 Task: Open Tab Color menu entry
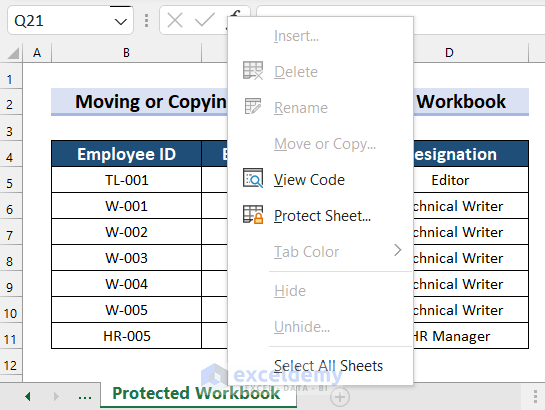point(320,252)
